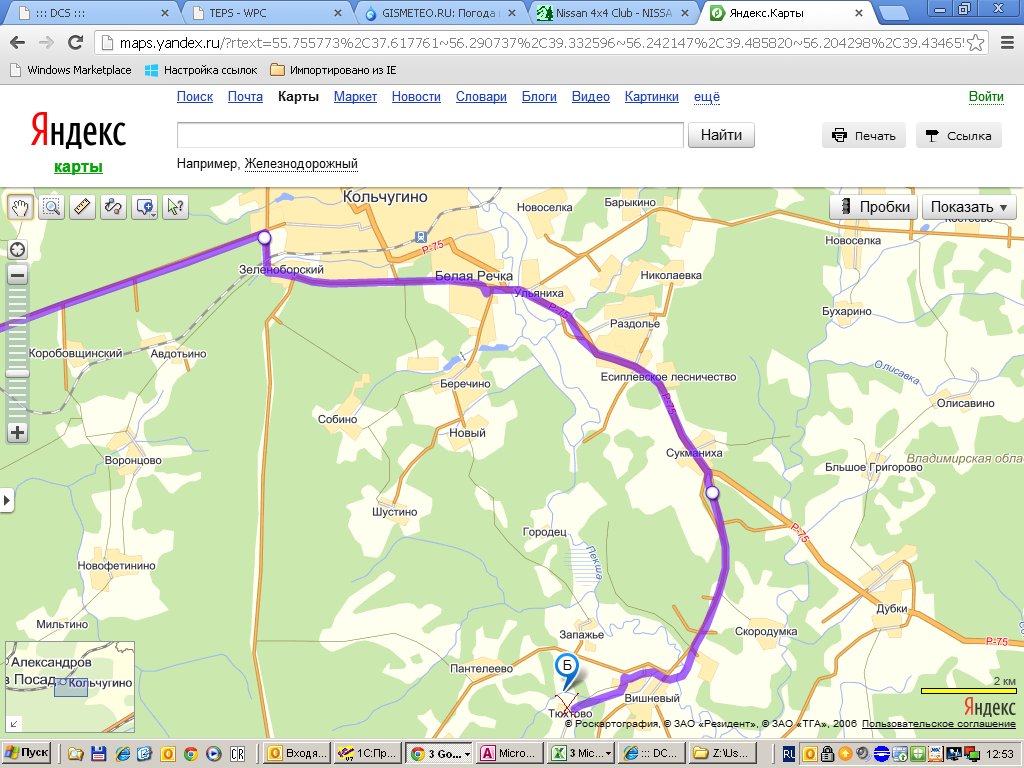Open the add placemark tool

coord(145,208)
